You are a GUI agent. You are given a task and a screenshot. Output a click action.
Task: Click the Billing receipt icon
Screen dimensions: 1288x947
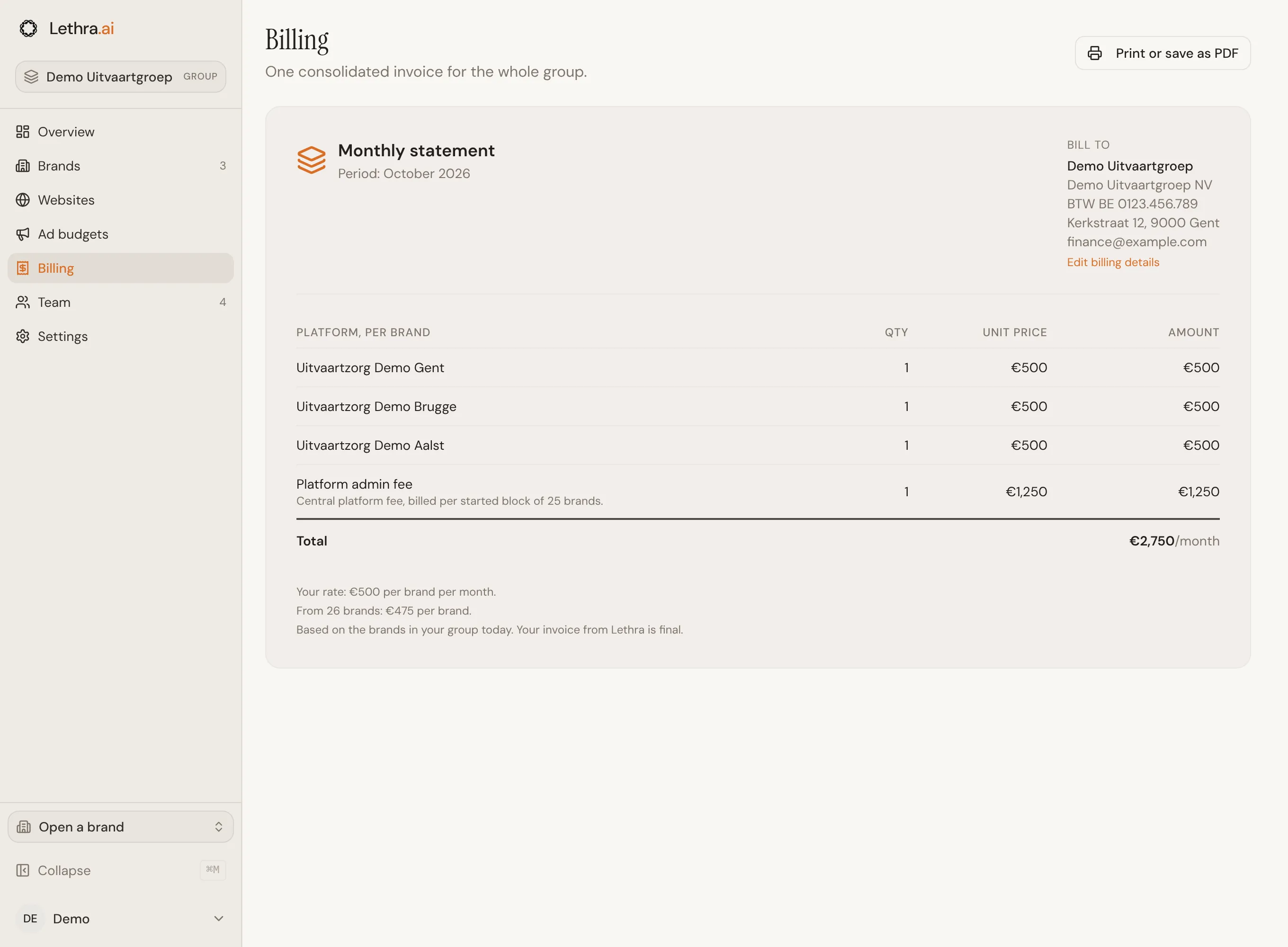click(22, 268)
